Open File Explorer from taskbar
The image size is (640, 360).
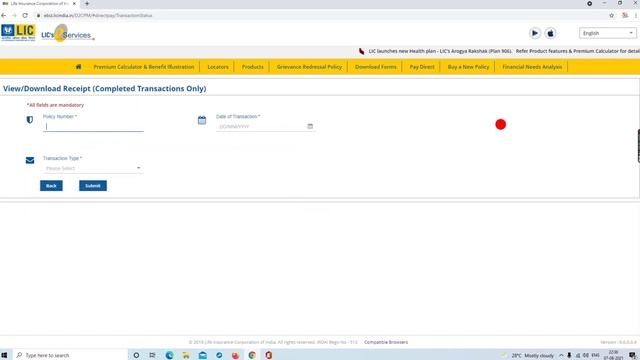186,355
